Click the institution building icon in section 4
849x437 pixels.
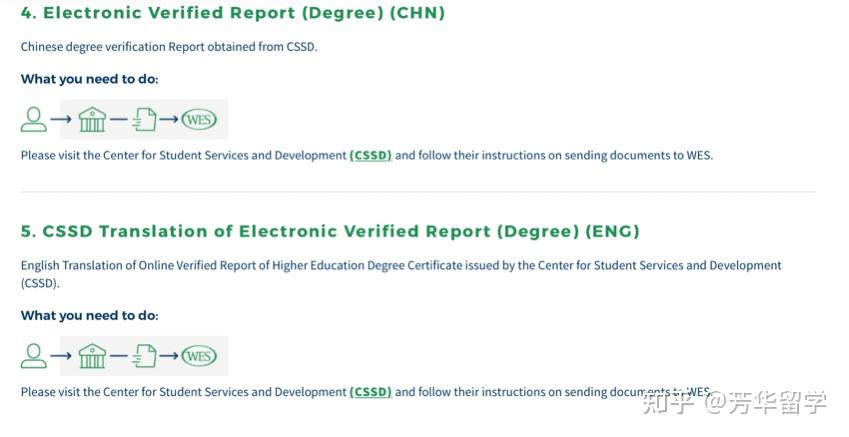92,120
